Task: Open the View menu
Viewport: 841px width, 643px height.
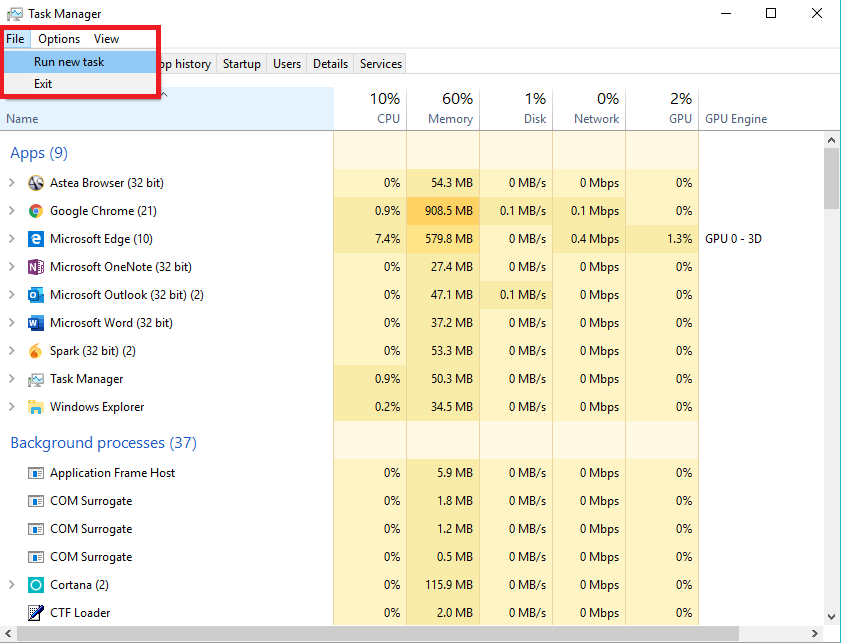Action: [106, 39]
